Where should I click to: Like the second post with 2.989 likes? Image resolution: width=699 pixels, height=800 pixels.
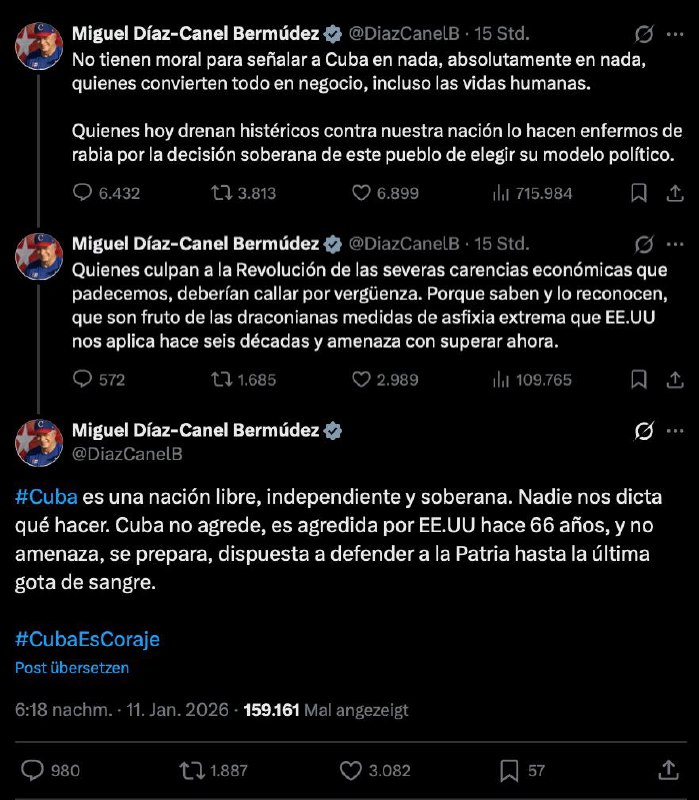(x=363, y=379)
